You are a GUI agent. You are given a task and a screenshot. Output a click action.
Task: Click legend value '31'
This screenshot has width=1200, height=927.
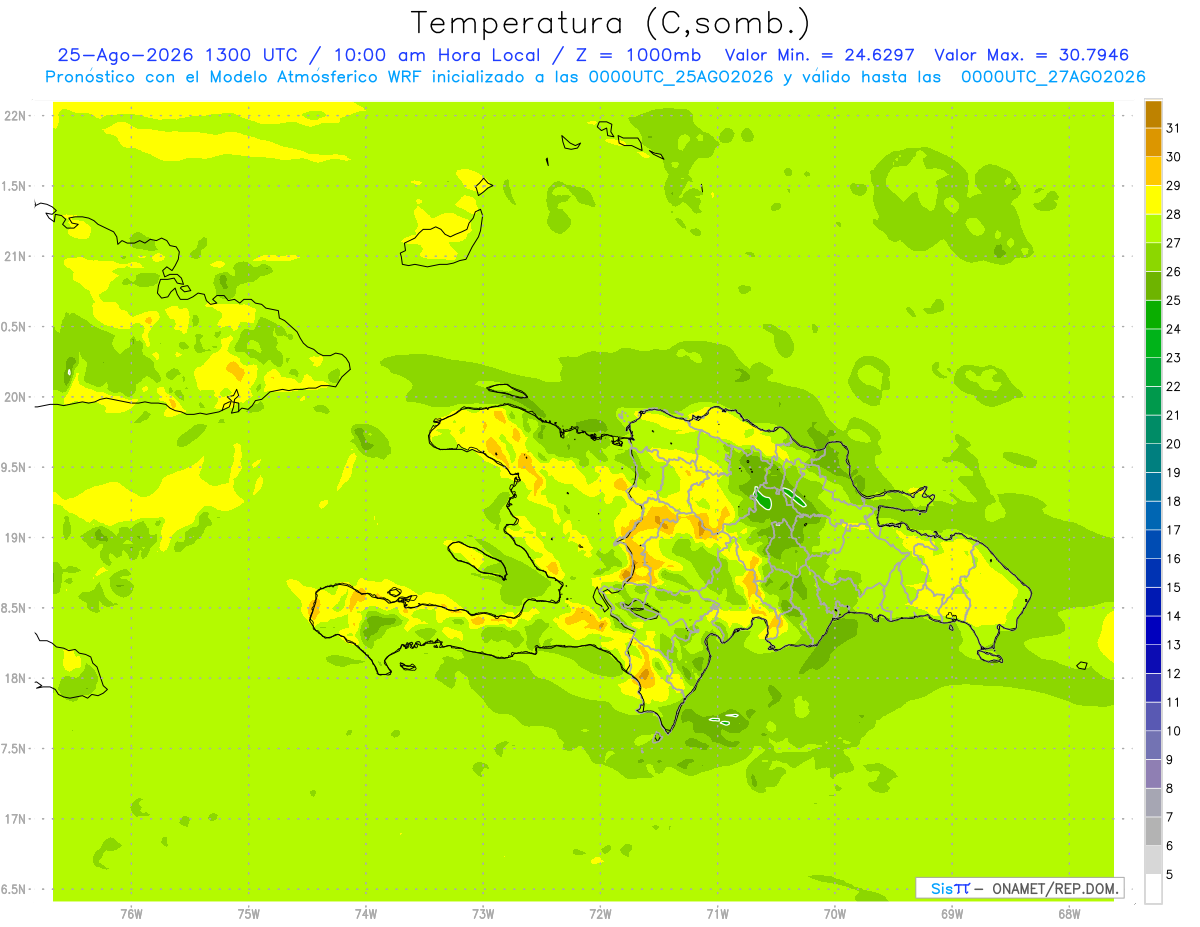(x=1174, y=128)
